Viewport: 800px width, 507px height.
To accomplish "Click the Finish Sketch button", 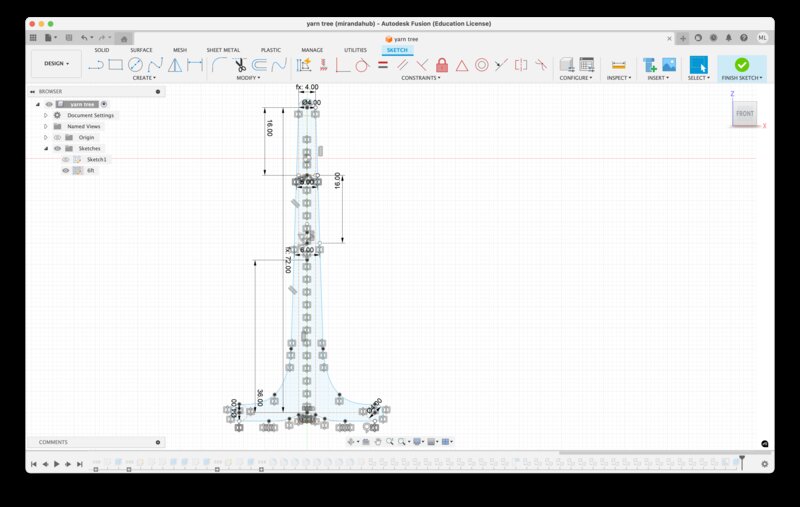I will click(741, 67).
